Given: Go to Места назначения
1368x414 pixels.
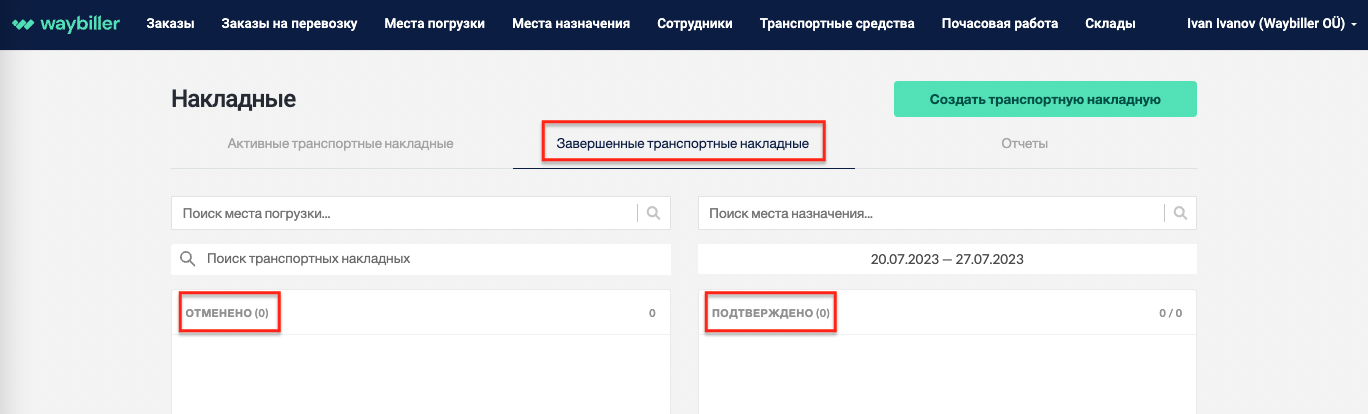Looking at the screenshot, I should pyautogui.click(x=571, y=23).
